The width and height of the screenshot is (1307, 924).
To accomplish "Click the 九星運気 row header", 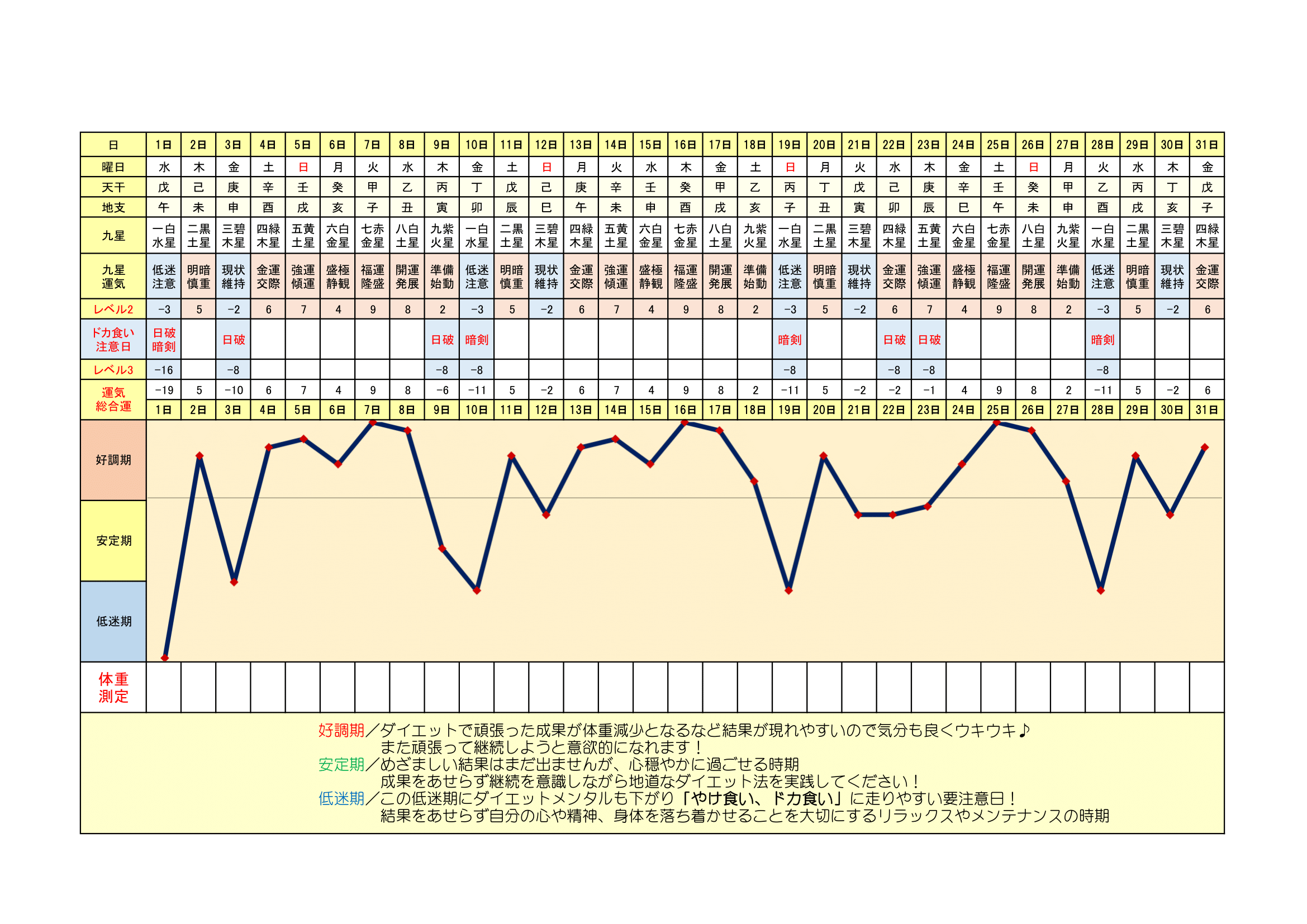I will click(x=113, y=277).
